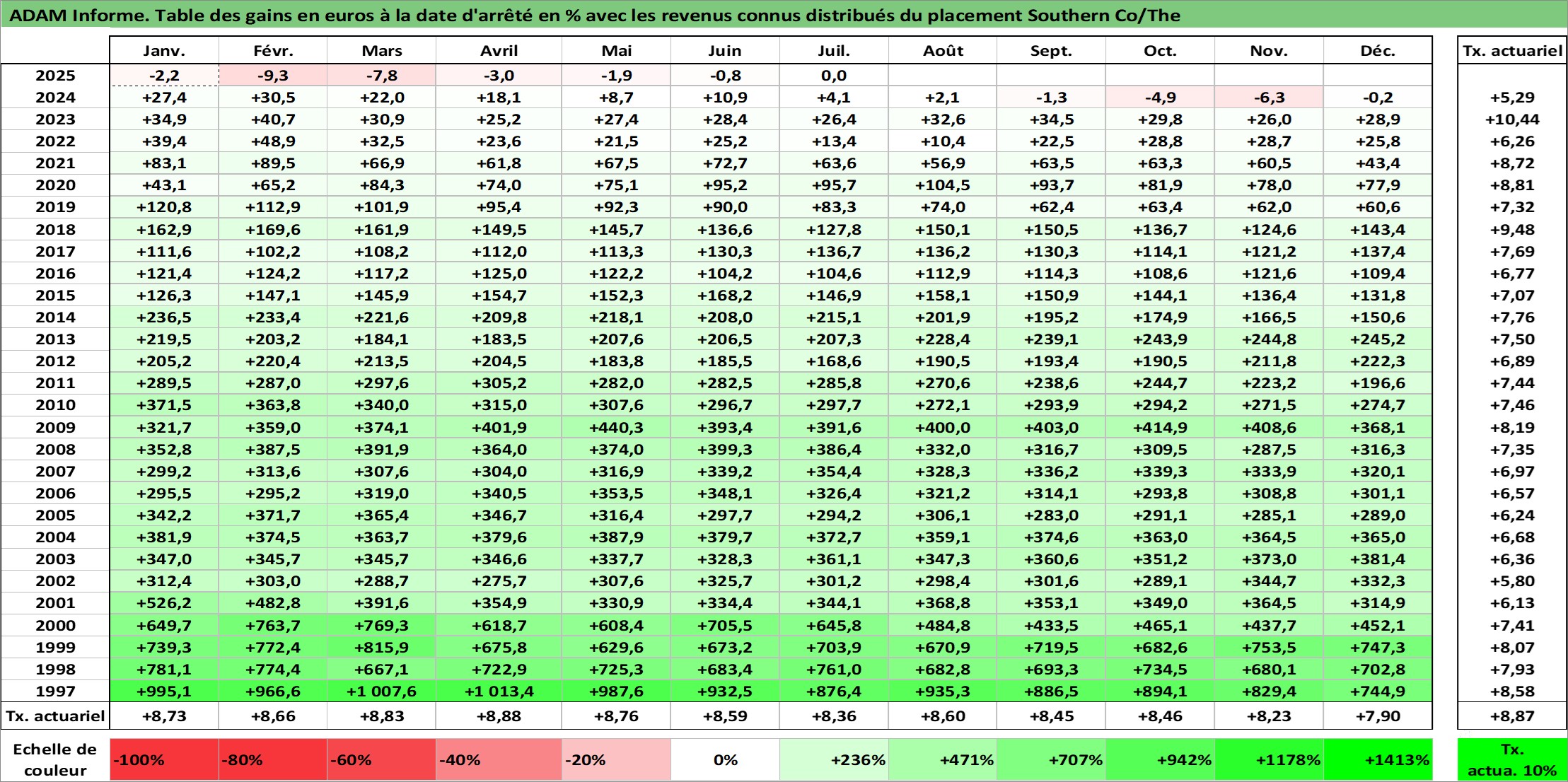The image size is (1568, 782).
Task: Click cell +162,9 in Janv. 2018
Action: tap(164, 229)
